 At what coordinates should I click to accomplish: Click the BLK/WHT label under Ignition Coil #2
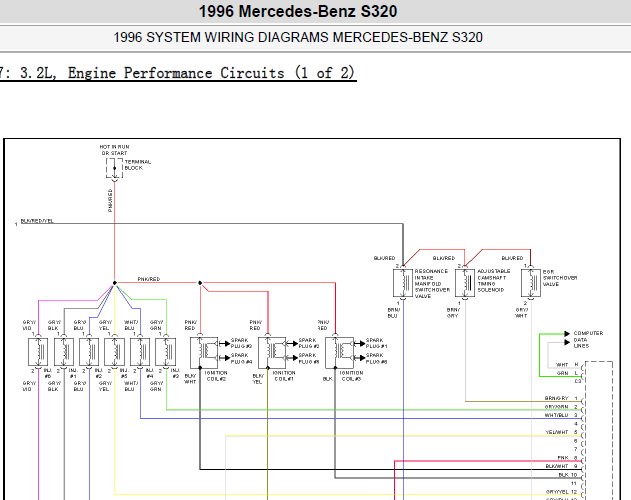tap(190, 379)
